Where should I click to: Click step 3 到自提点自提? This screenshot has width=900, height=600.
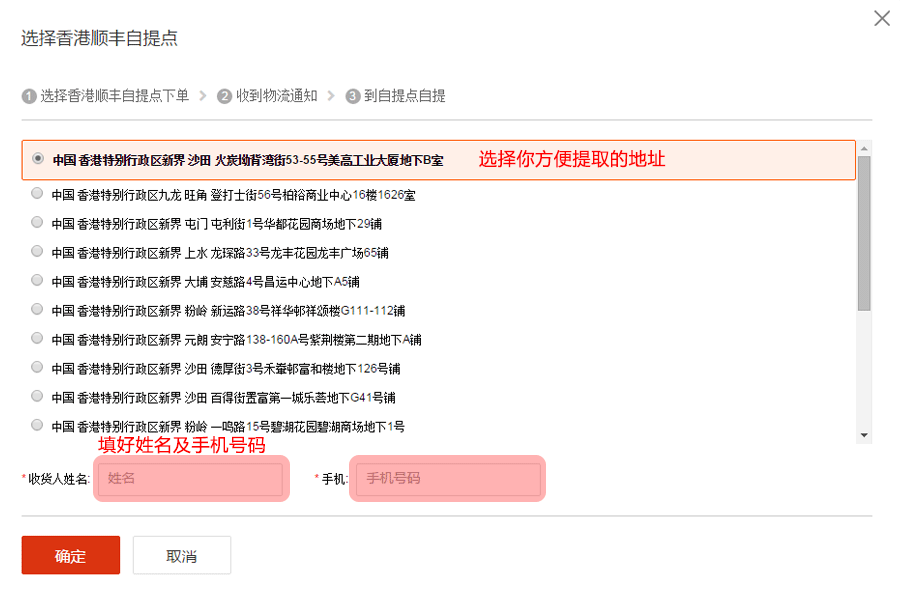(395, 96)
